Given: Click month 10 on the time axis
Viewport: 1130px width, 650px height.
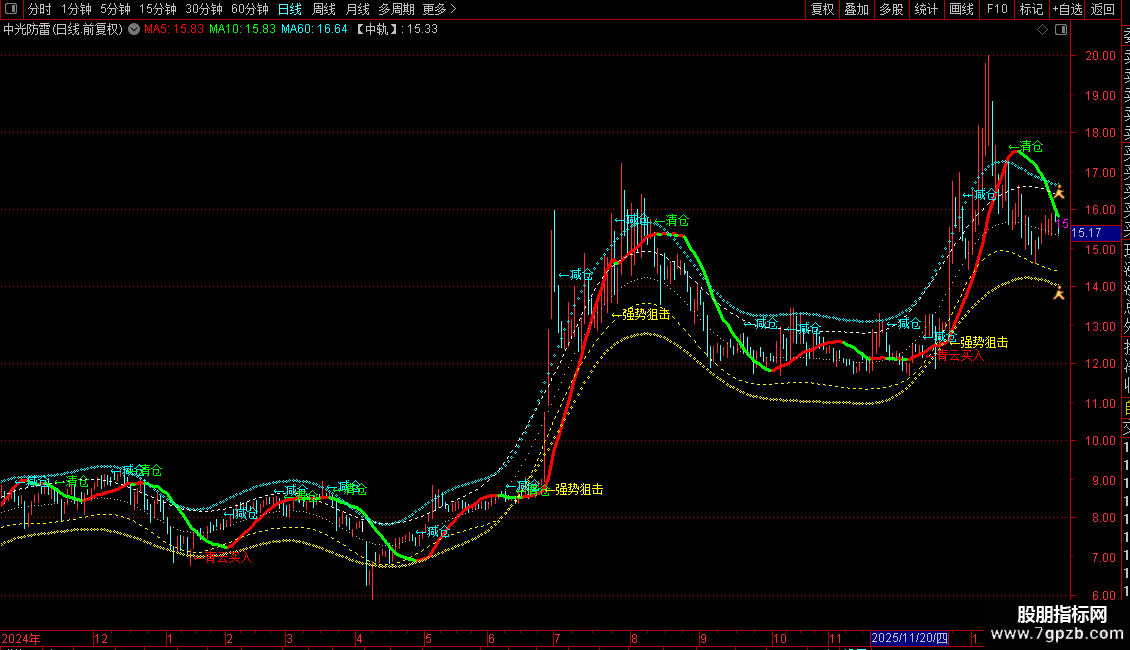Looking at the screenshot, I should pos(780,639).
